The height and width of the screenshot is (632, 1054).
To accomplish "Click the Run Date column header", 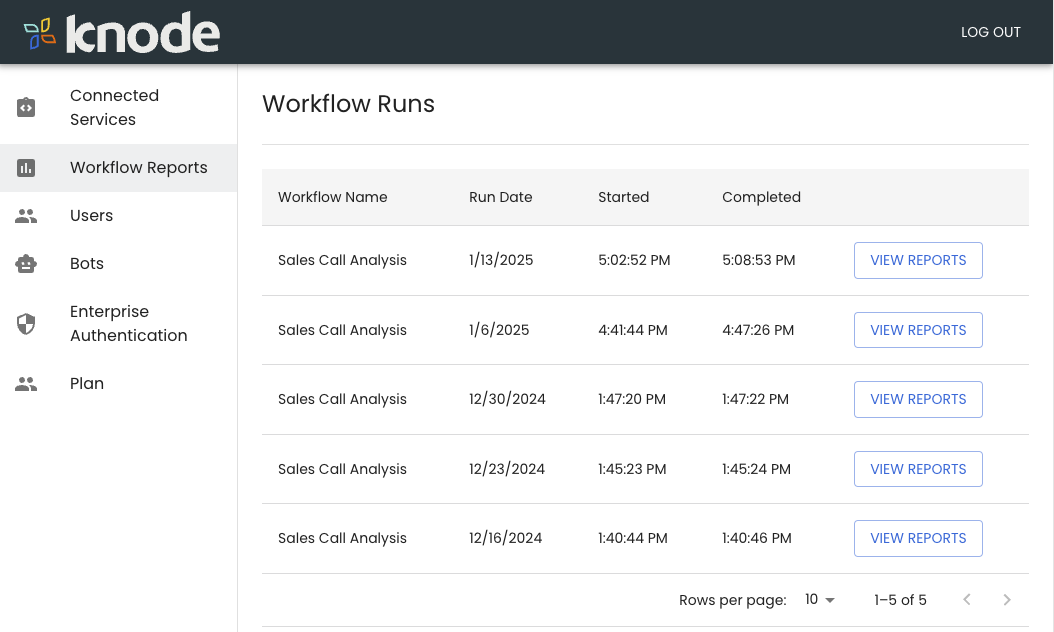I will coord(500,197).
